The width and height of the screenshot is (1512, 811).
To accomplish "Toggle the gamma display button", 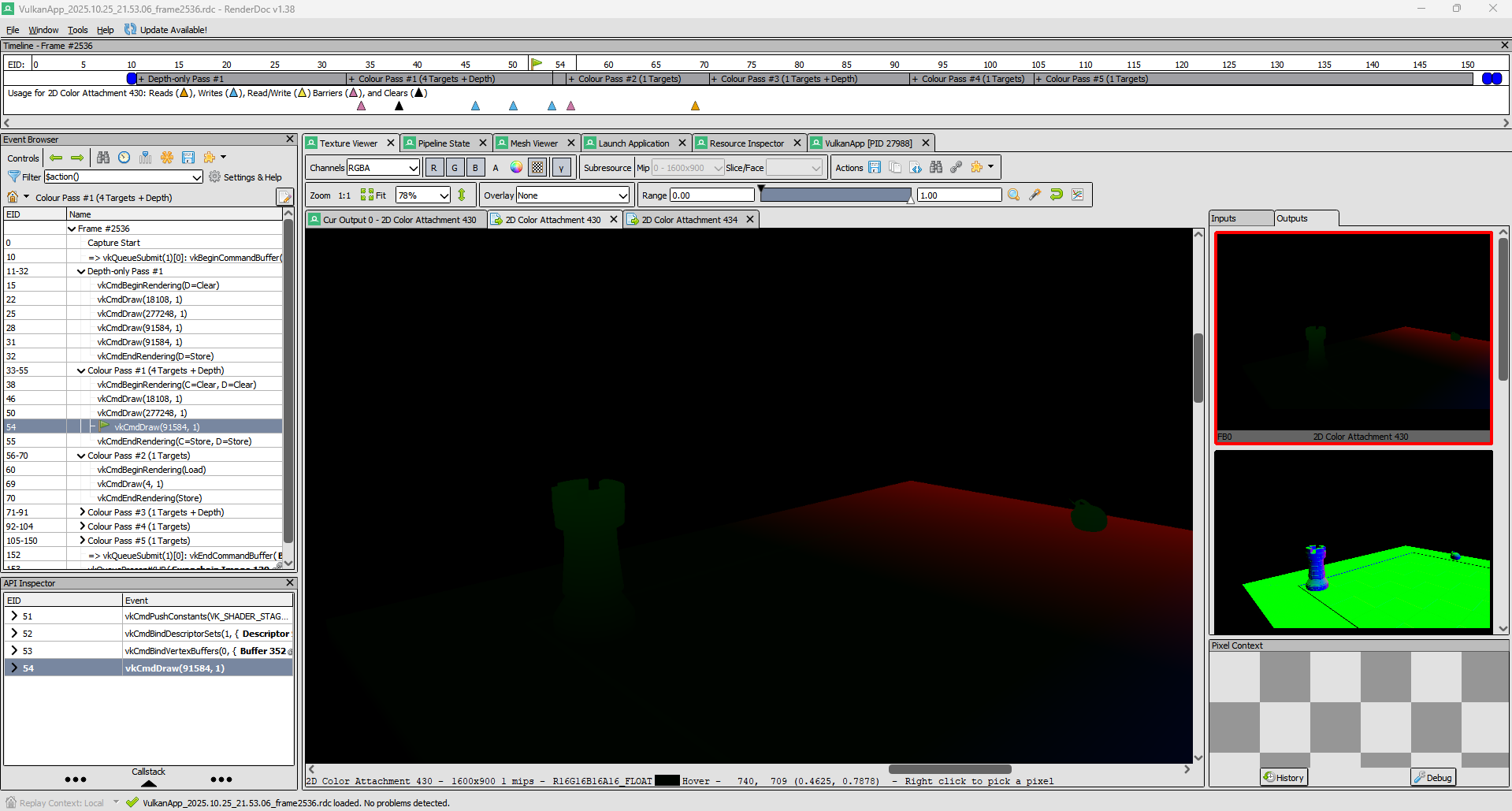I will (x=561, y=167).
